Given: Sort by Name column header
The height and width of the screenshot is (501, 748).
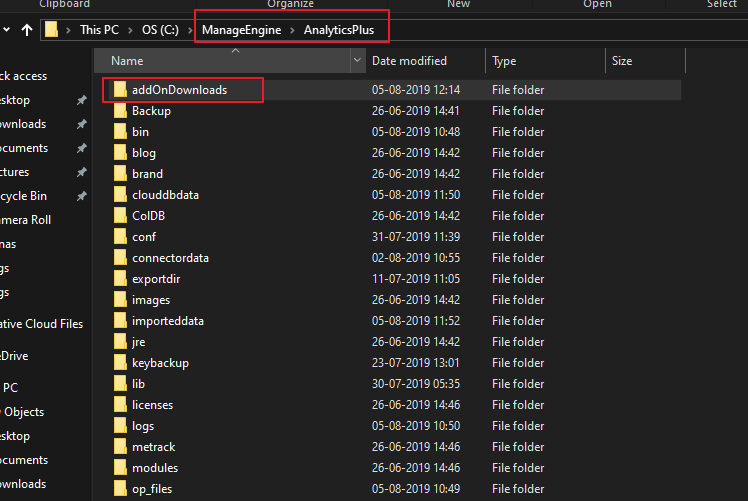Looking at the screenshot, I should coord(222,61).
